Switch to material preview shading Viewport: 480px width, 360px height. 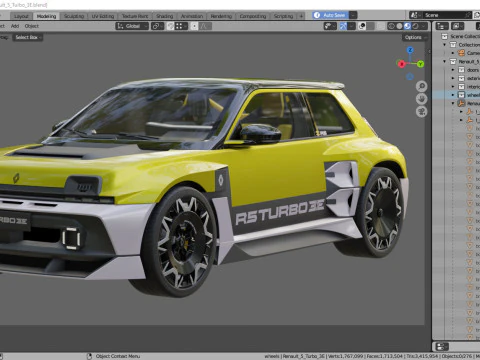(x=407, y=26)
